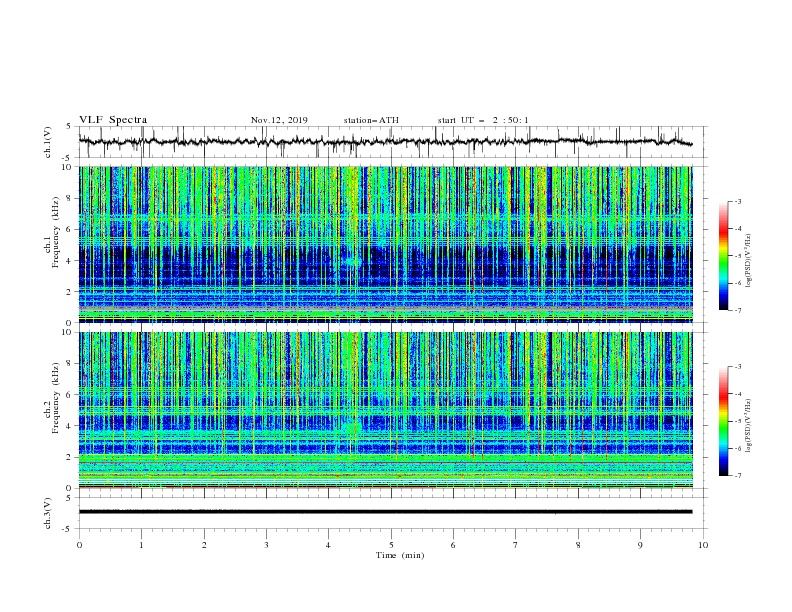
Task: Click the "-7" tick on the ch.2 colorbar
Action: pos(737,476)
